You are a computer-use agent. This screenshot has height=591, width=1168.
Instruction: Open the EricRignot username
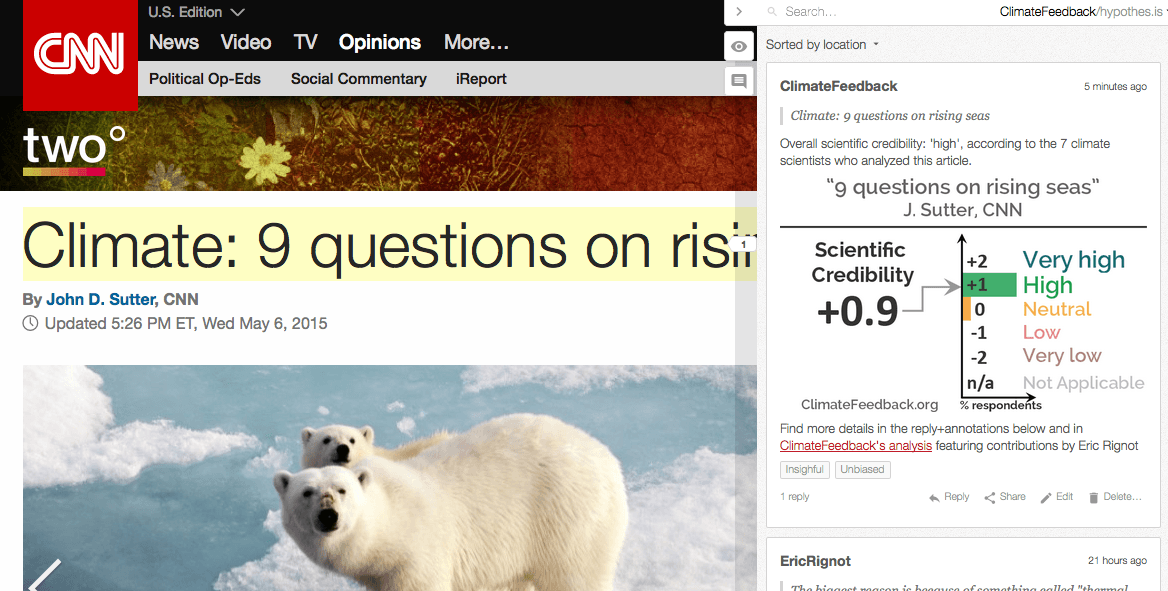point(816,561)
